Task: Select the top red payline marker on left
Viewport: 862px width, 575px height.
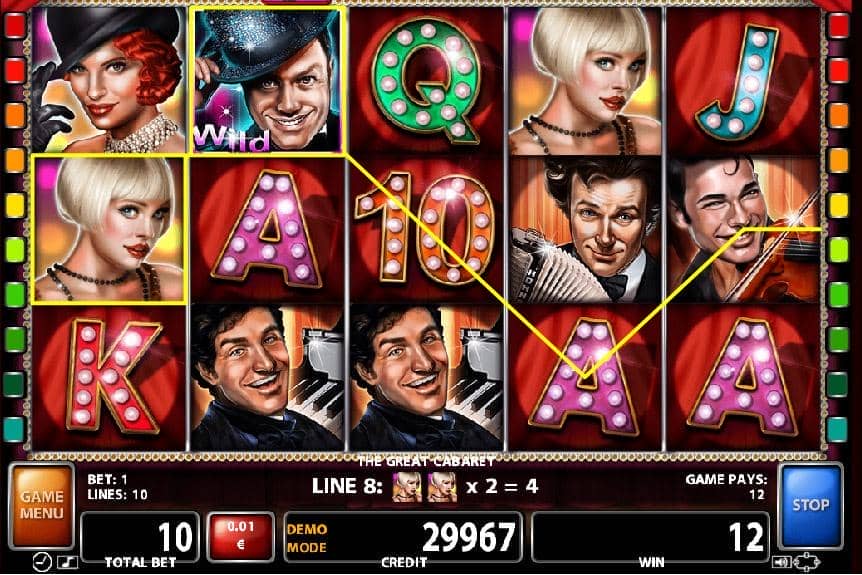Action: [15, 25]
